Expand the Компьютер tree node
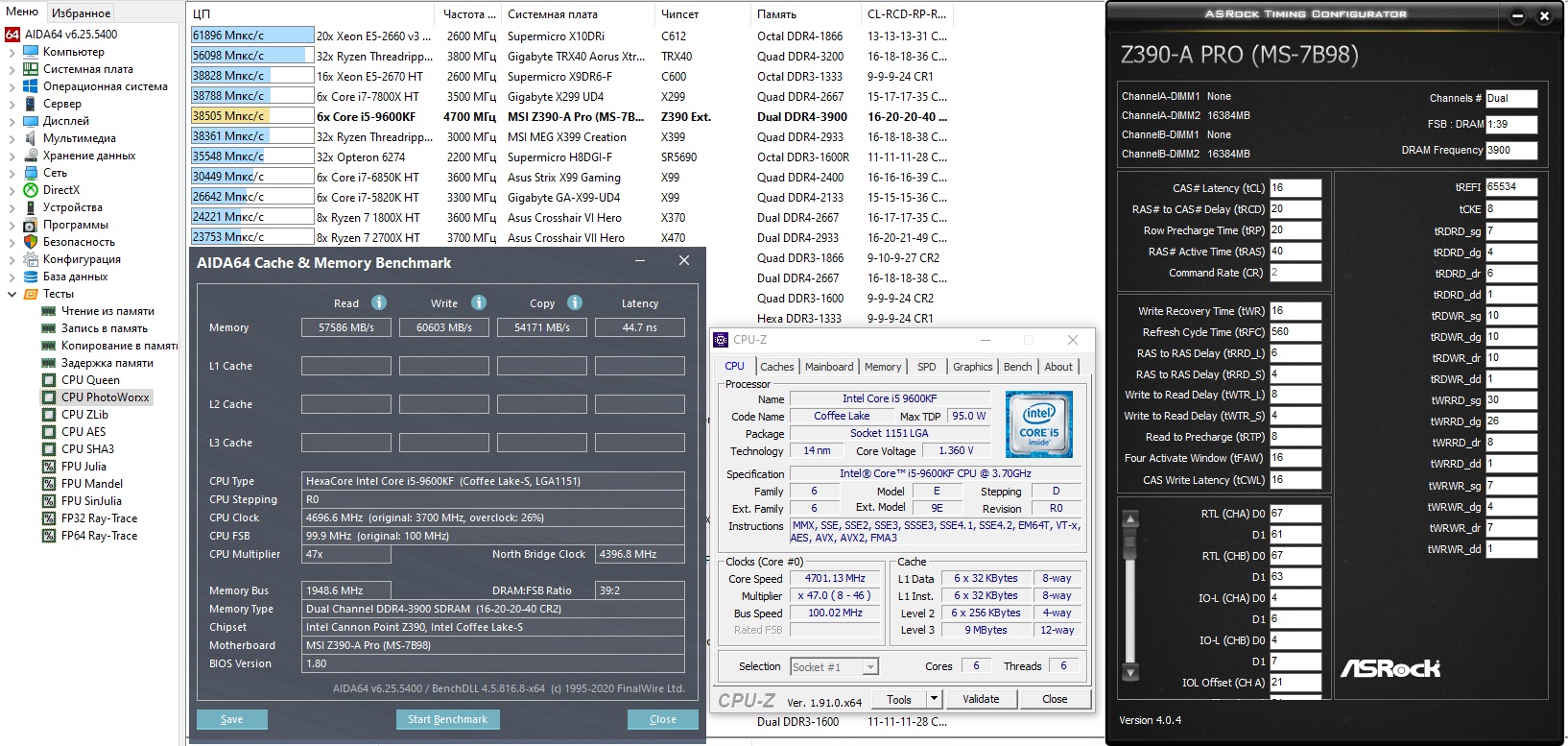The image size is (1568, 746). point(12,52)
